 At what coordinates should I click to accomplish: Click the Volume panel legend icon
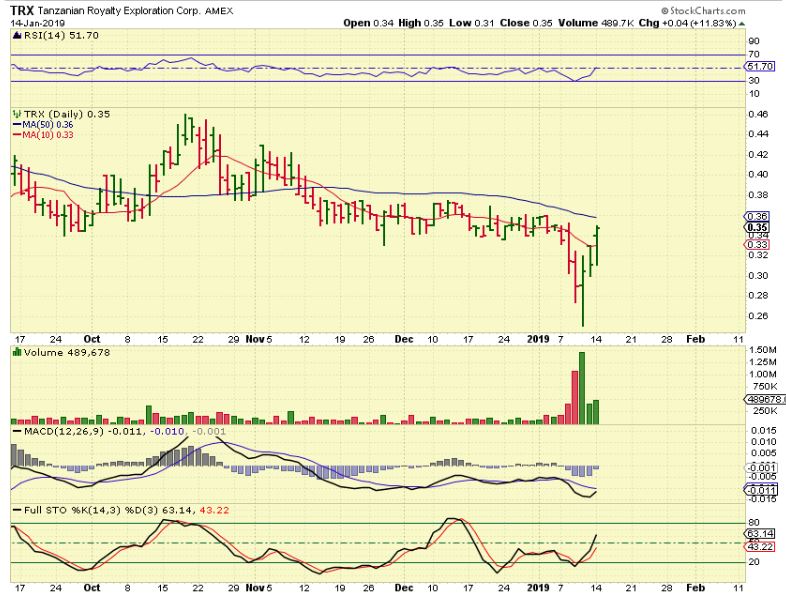pos(15,352)
